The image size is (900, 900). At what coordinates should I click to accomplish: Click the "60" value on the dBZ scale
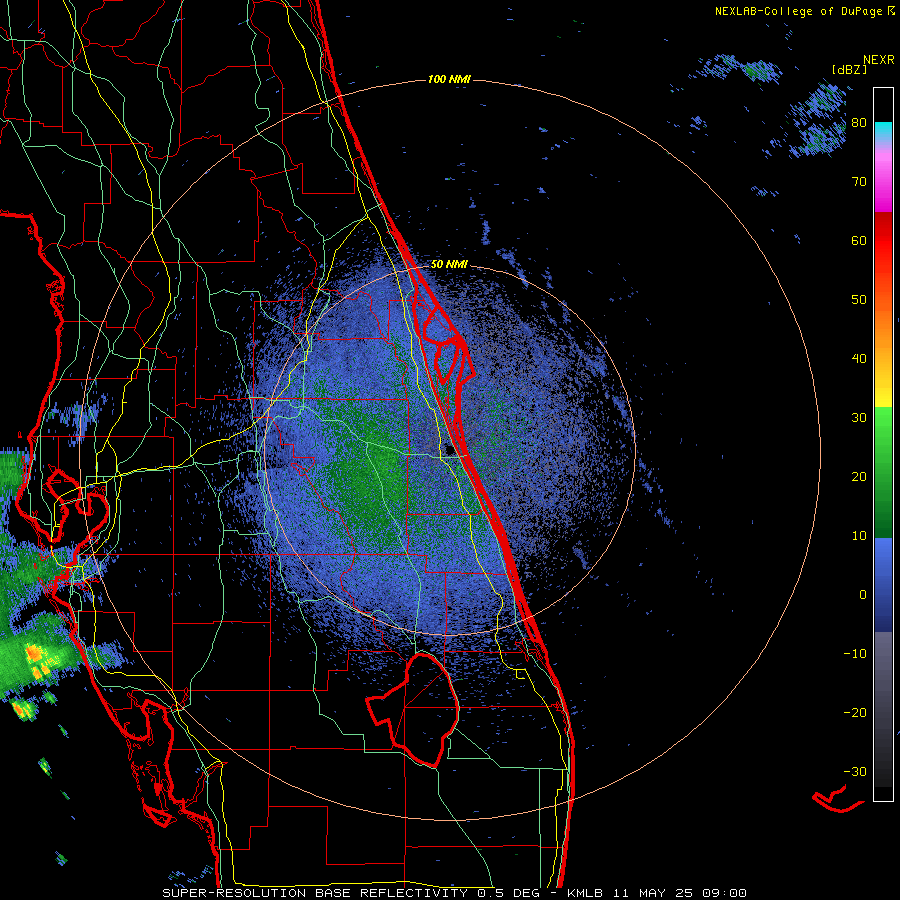pos(859,240)
